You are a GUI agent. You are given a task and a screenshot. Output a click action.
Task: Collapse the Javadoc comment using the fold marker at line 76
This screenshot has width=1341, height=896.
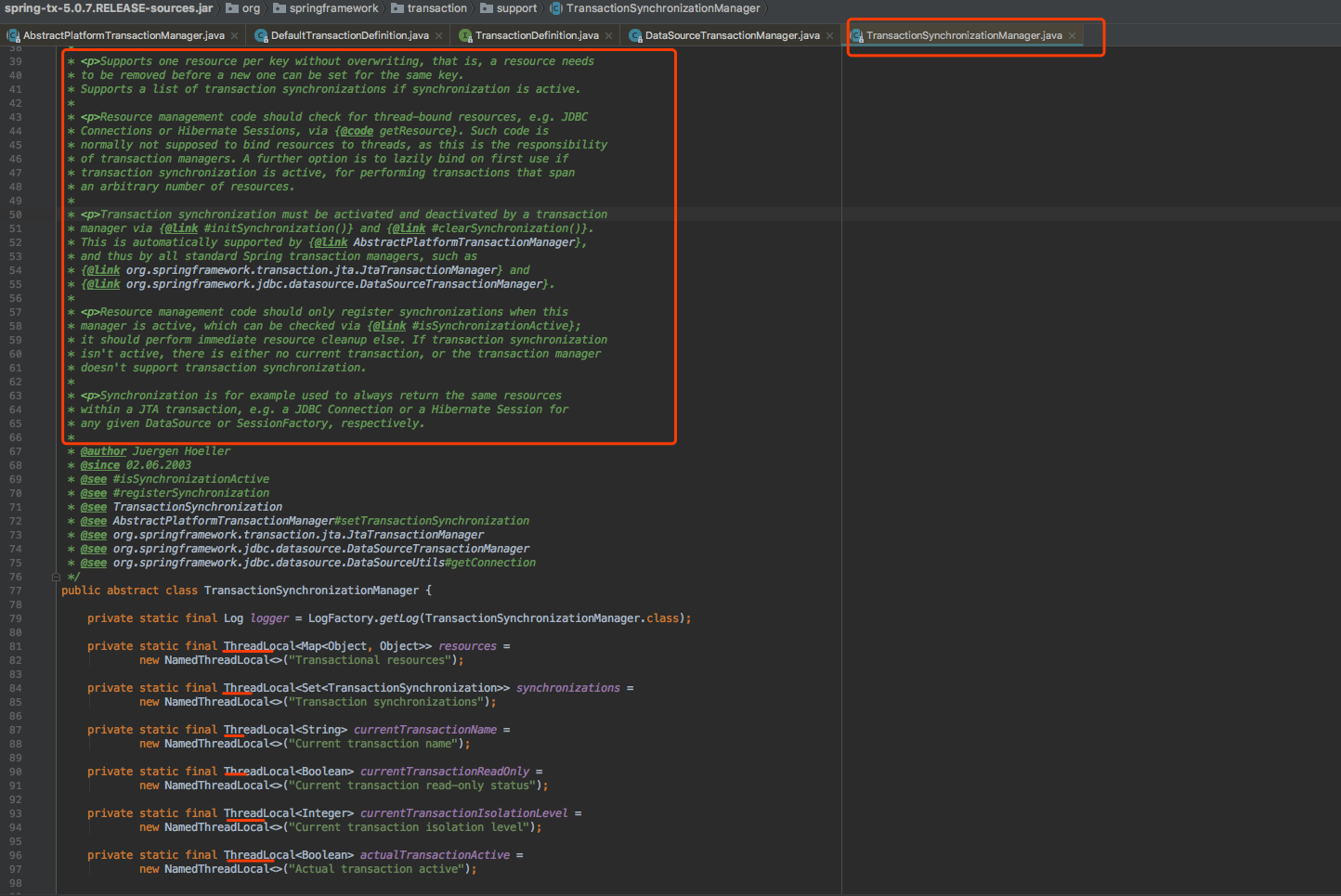pos(56,577)
